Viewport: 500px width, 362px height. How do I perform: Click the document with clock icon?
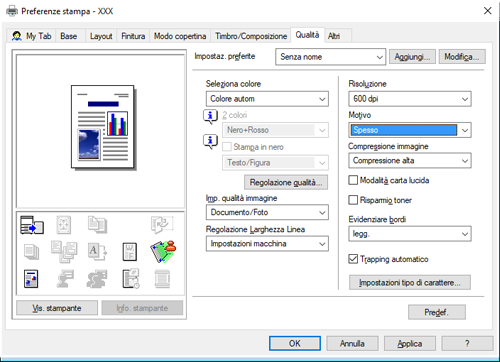point(131,279)
